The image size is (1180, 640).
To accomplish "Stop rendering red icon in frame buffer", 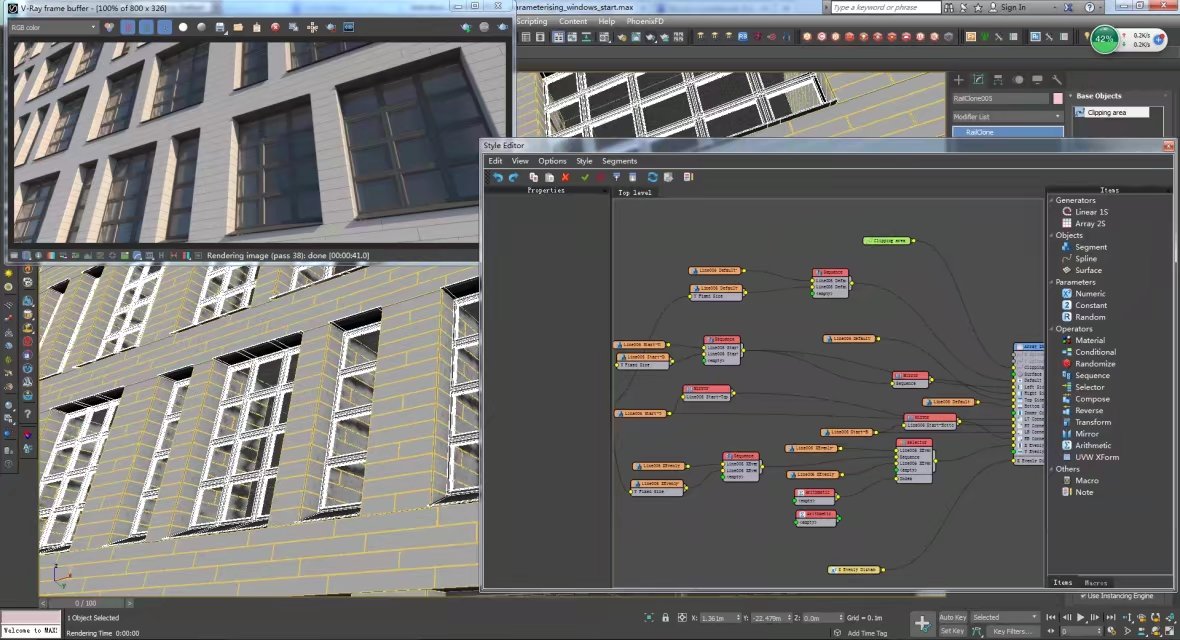I will tap(275, 27).
